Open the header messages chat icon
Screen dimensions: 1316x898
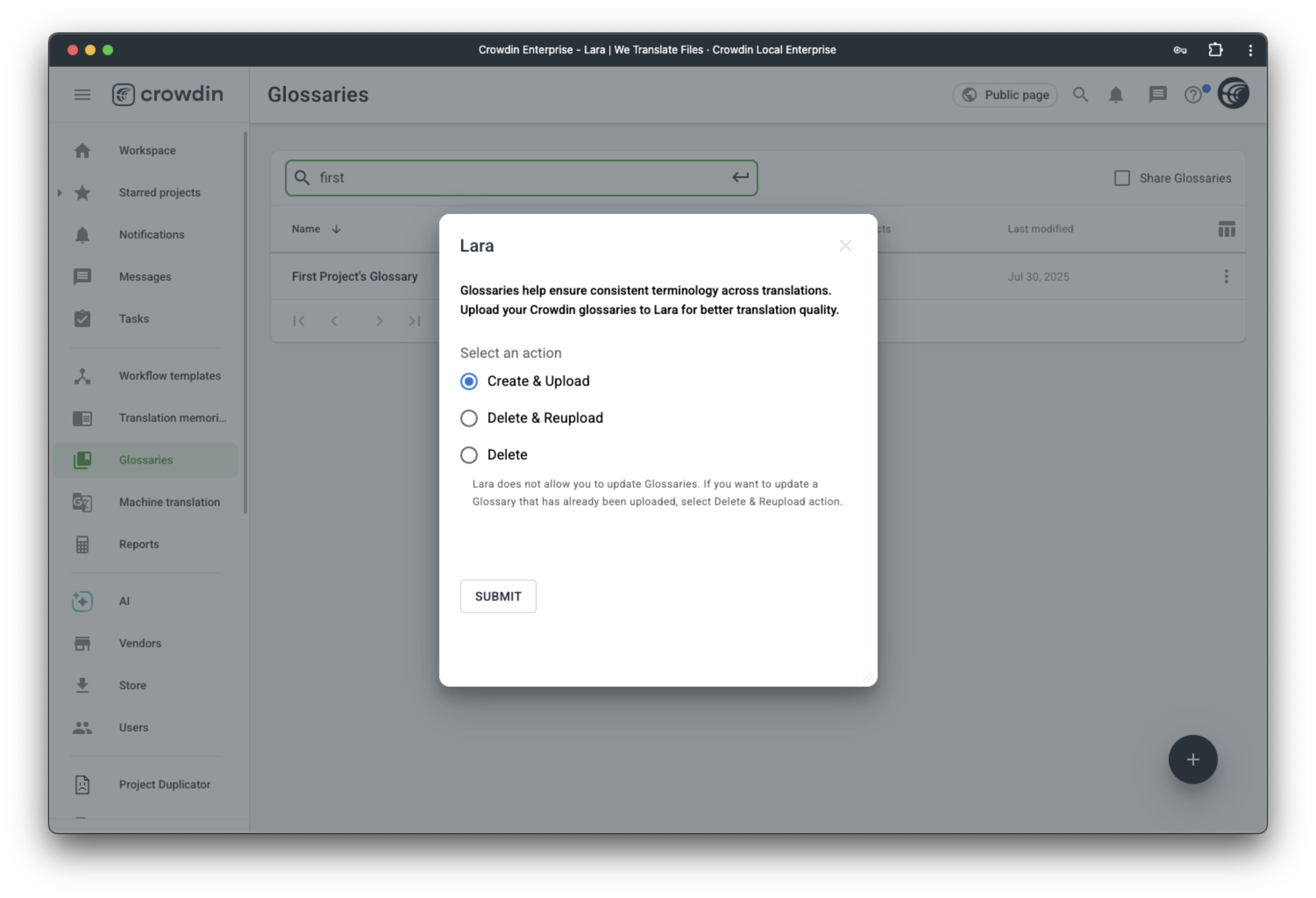click(x=1157, y=95)
